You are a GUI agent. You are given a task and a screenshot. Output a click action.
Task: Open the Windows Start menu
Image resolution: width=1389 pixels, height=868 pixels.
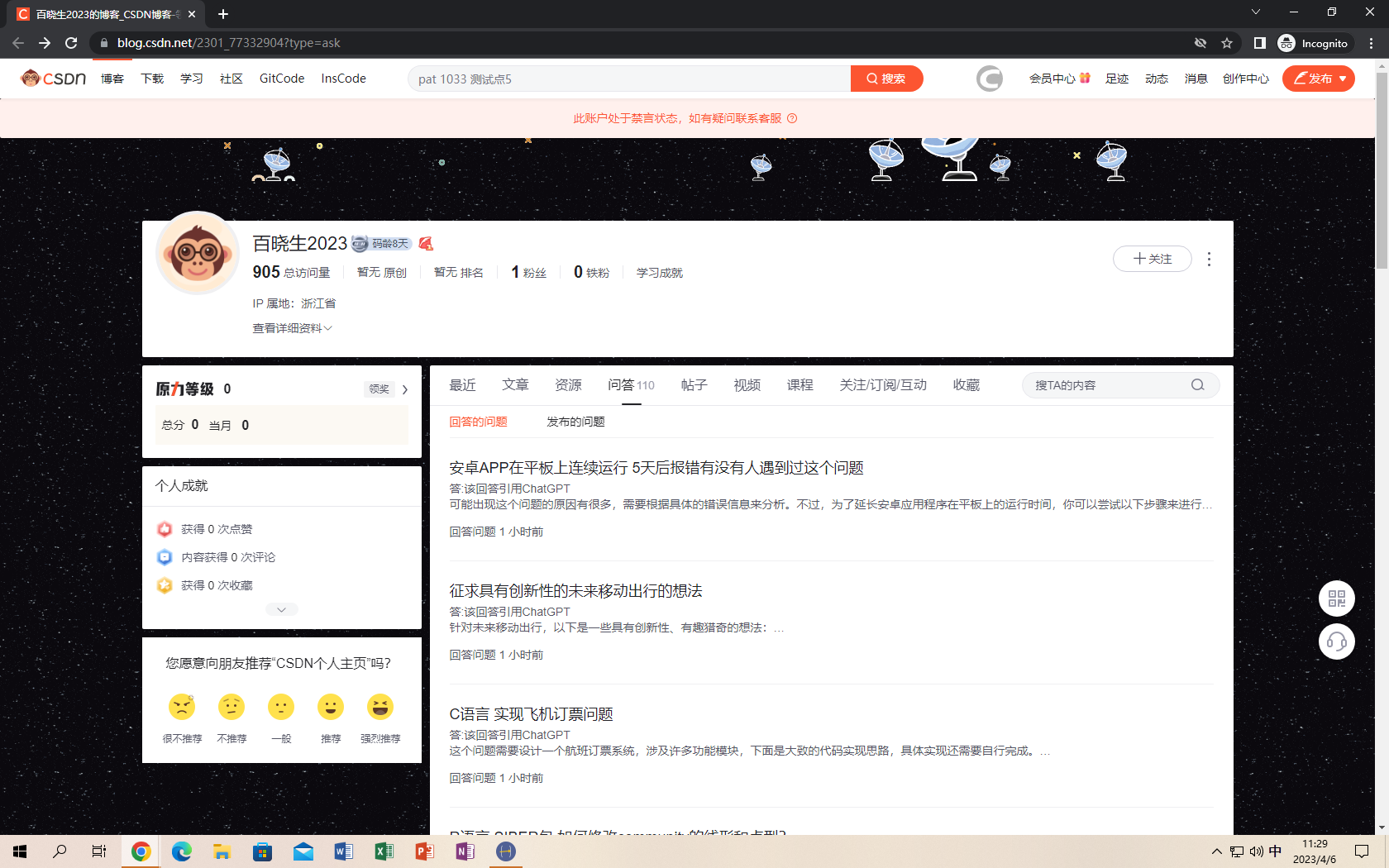[20, 851]
